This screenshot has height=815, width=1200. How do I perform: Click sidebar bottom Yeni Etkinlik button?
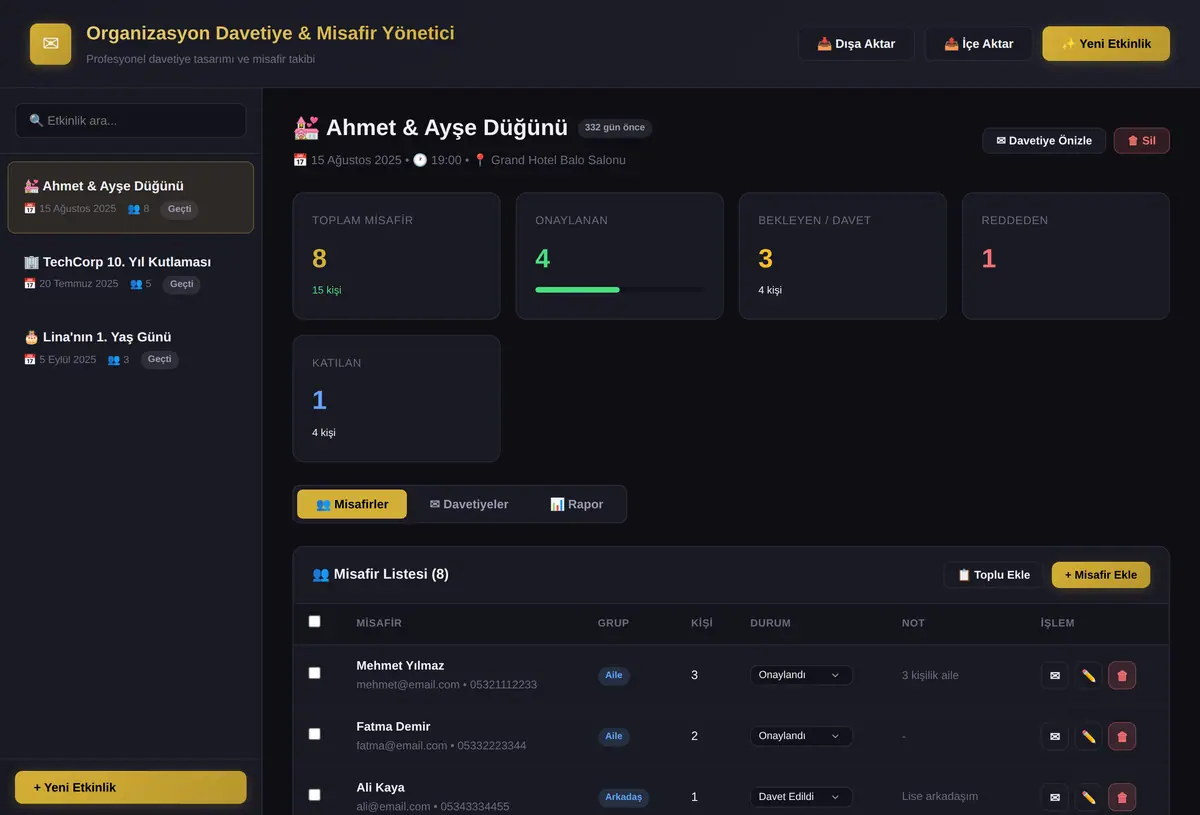131,787
